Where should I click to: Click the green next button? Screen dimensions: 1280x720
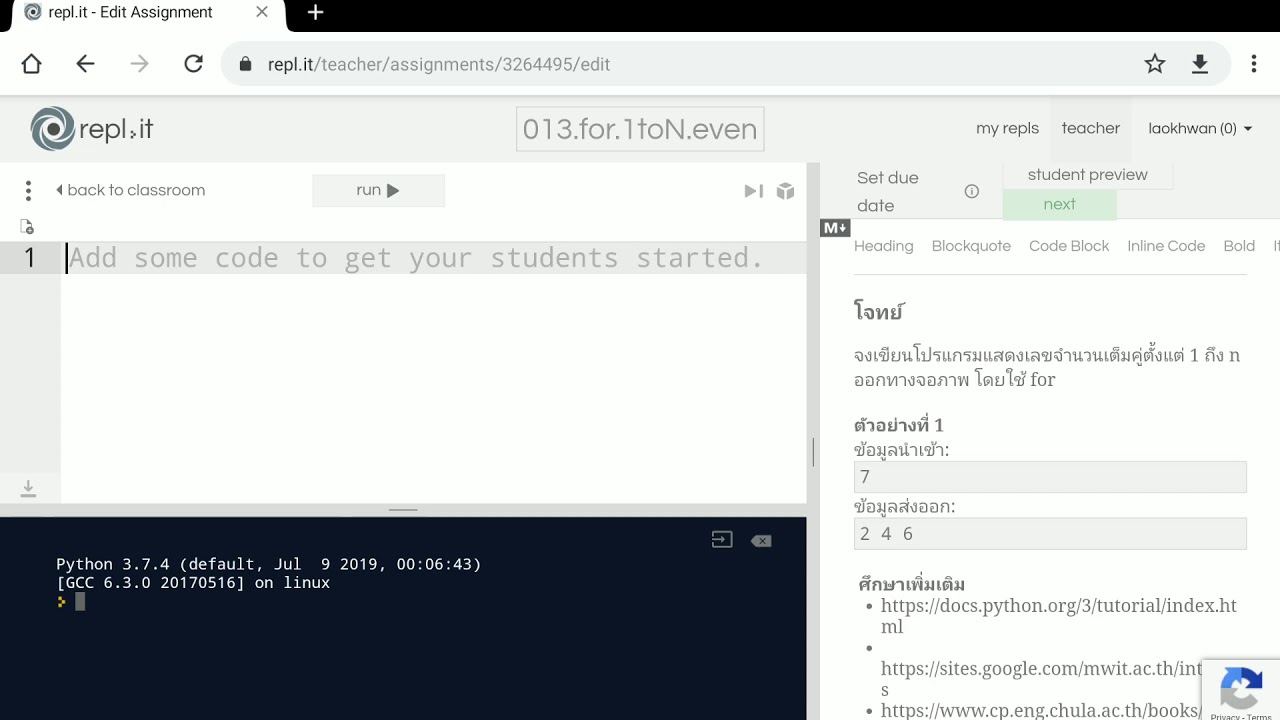tap(1059, 204)
